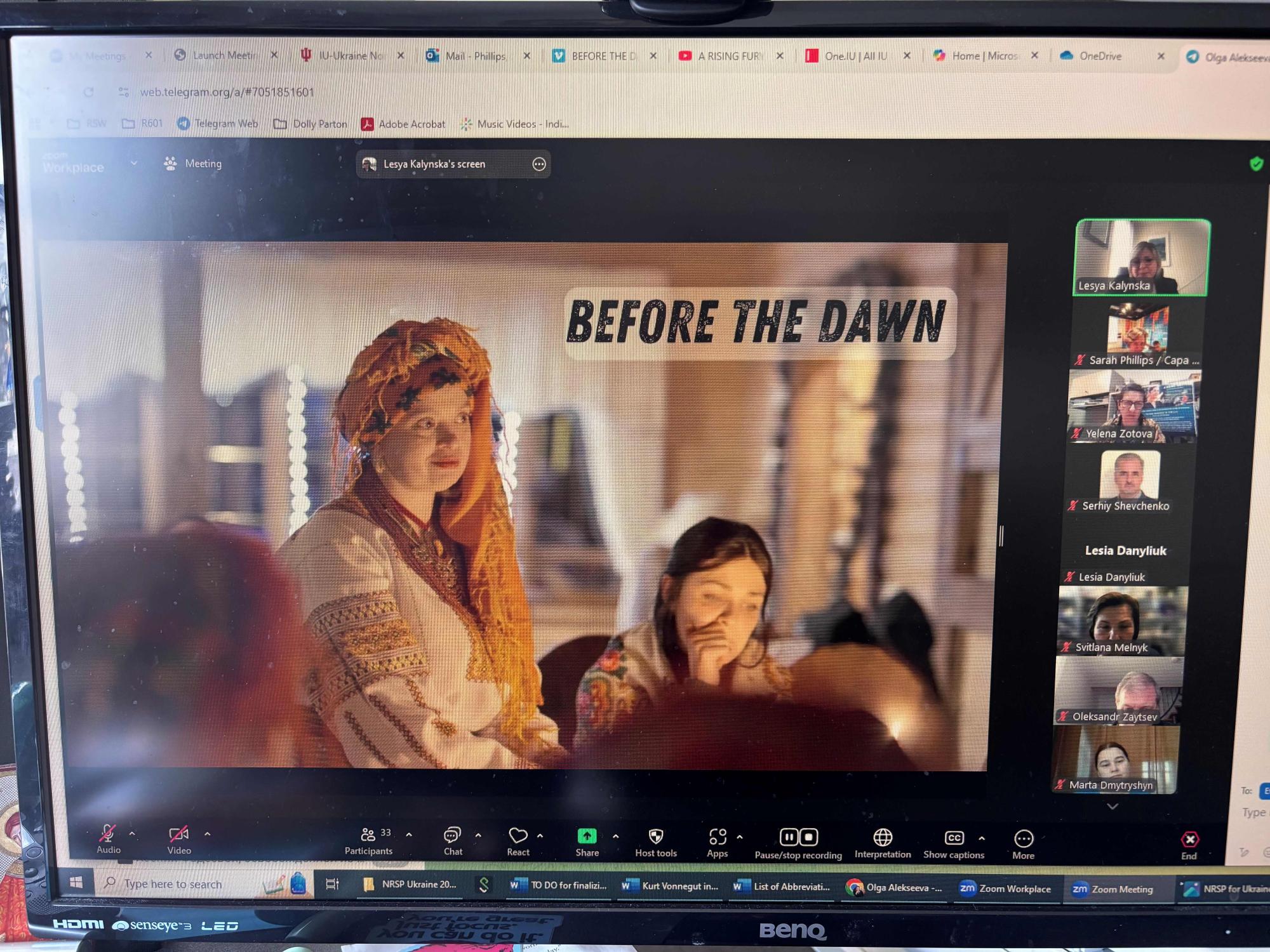Start camera with the Video button
Viewport: 1270px width, 952px height.
(x=179, y=840)
